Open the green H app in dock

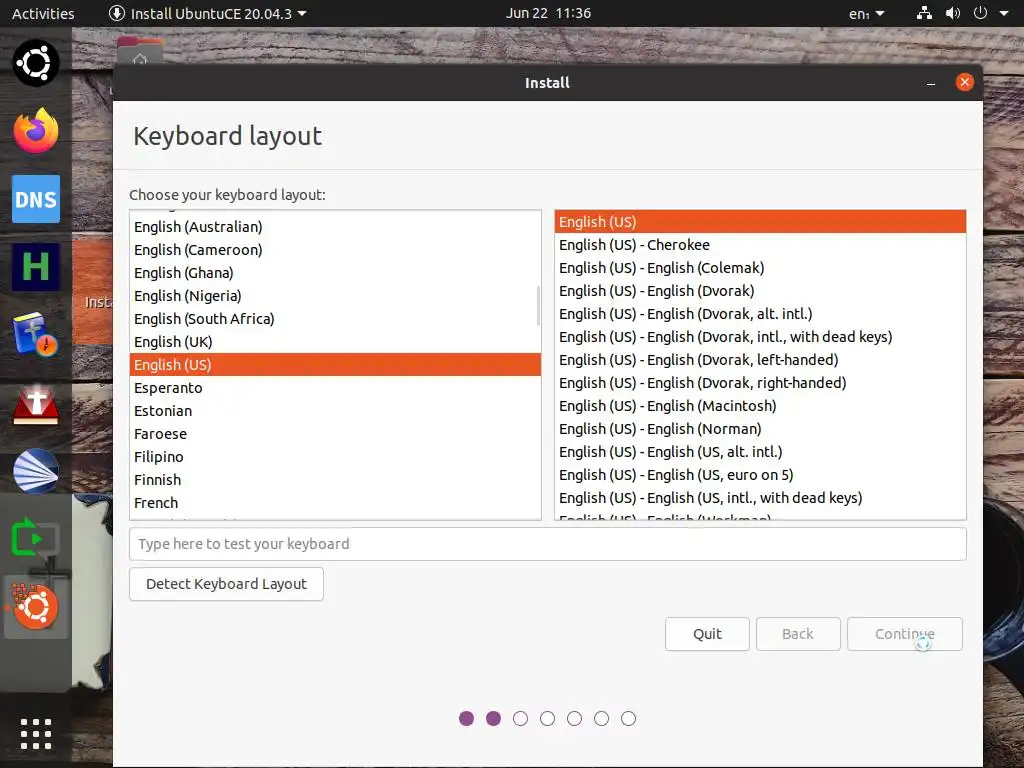click(x=36, y=266)
